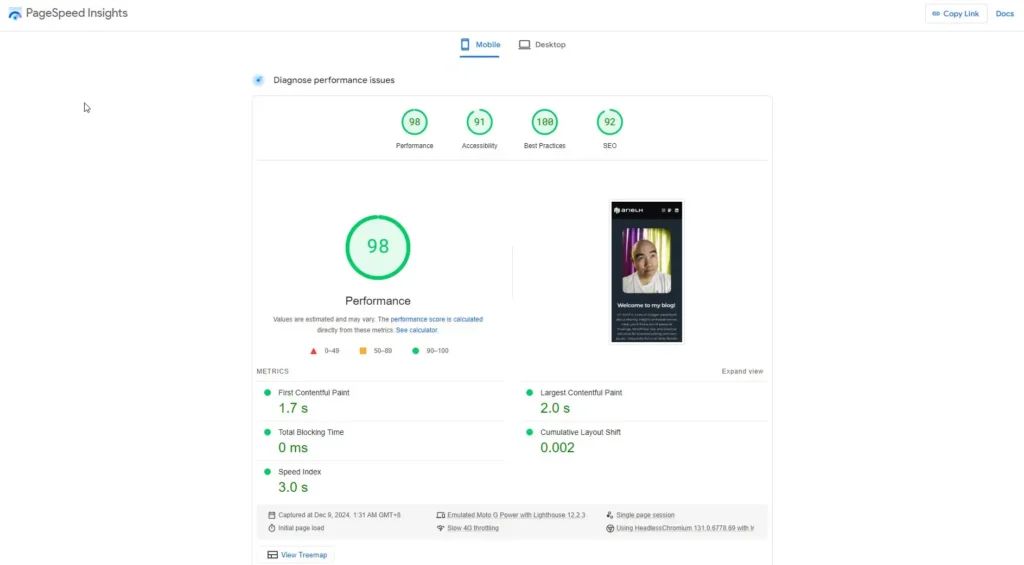The image size is (1024, 565).
Task: Open the Docs link
Action: click(1004, 14)
